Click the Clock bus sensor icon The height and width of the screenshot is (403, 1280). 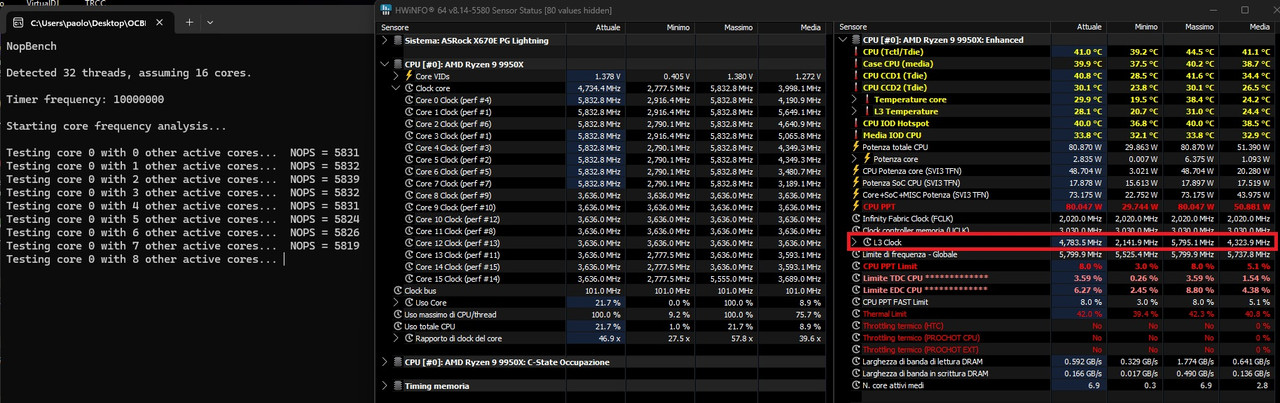point(397,291)
